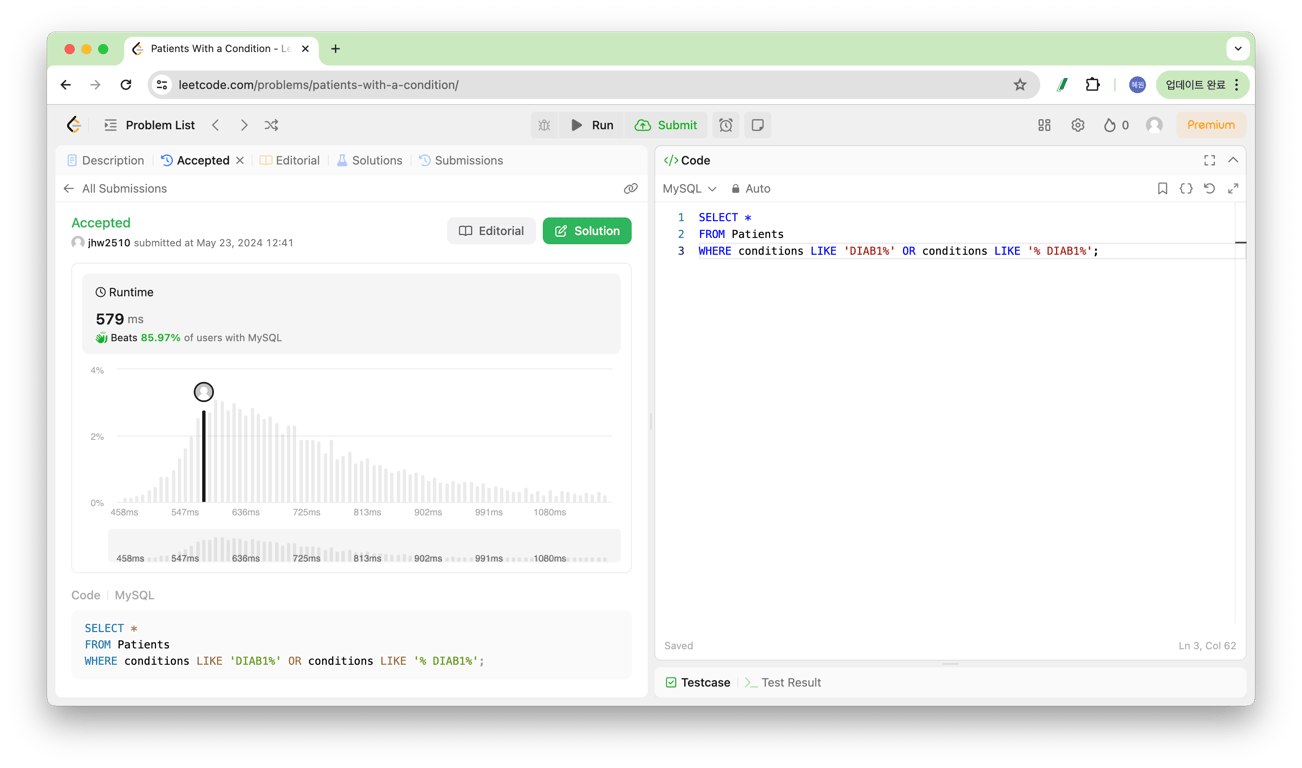Open the Solutions tab
The height and width of the screenshot is (768, 1302).
369,160
